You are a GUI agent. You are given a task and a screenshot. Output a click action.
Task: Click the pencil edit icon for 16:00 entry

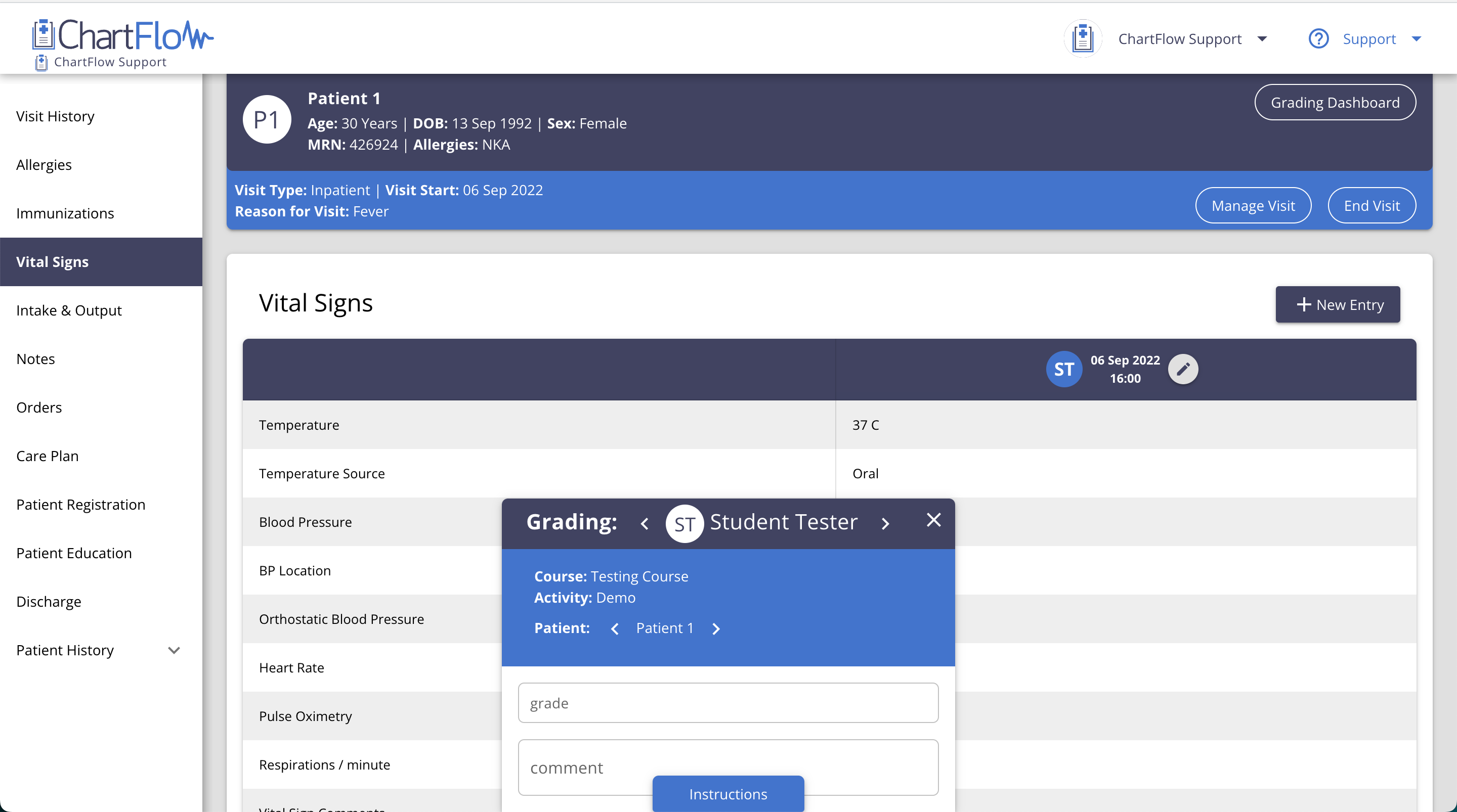coord(1183,369)
